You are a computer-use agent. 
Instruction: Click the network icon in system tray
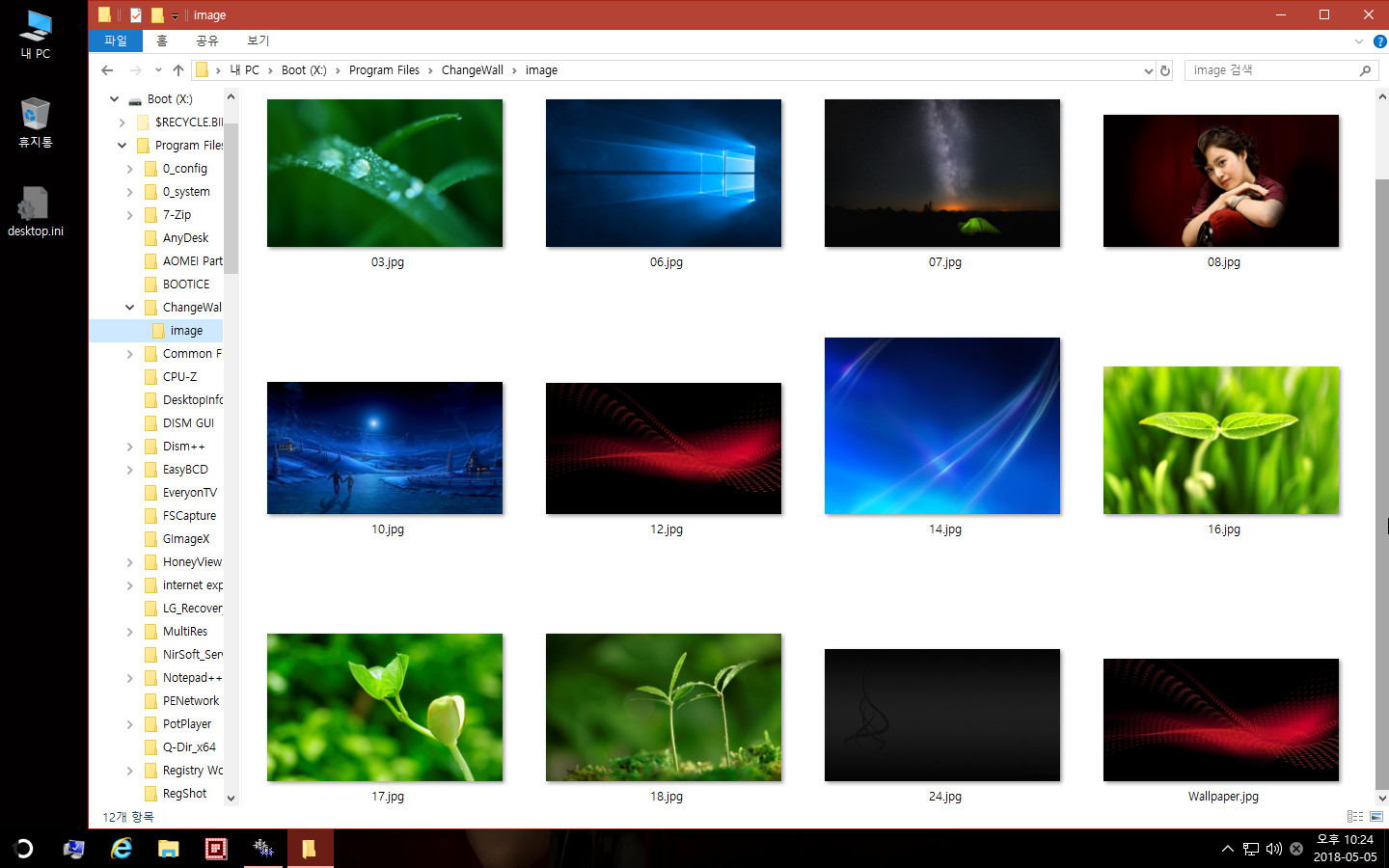[1251, 849]
